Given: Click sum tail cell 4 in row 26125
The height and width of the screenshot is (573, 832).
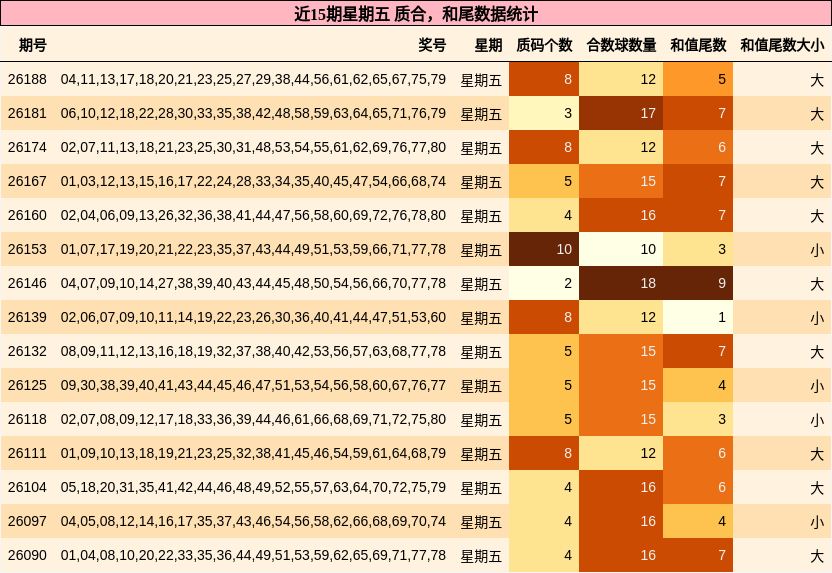Looking at the screenshot, I should pos(698,385).
